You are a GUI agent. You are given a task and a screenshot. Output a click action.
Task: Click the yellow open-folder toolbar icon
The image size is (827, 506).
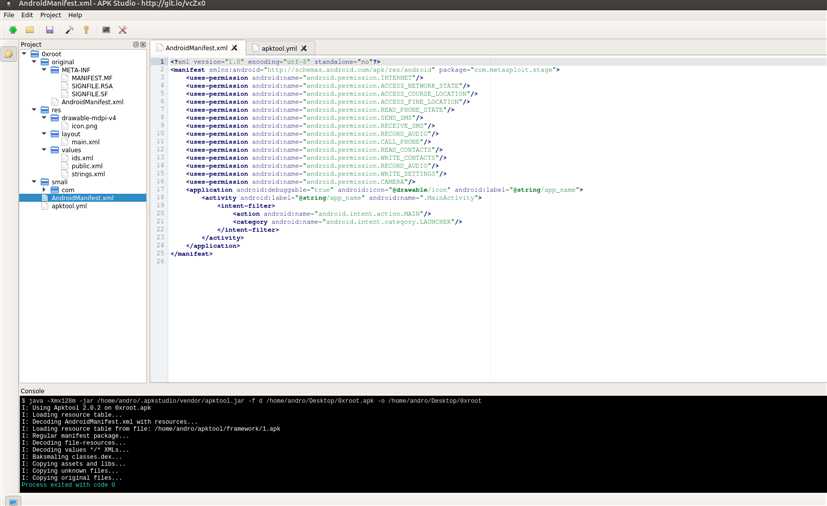pos(30,30)
